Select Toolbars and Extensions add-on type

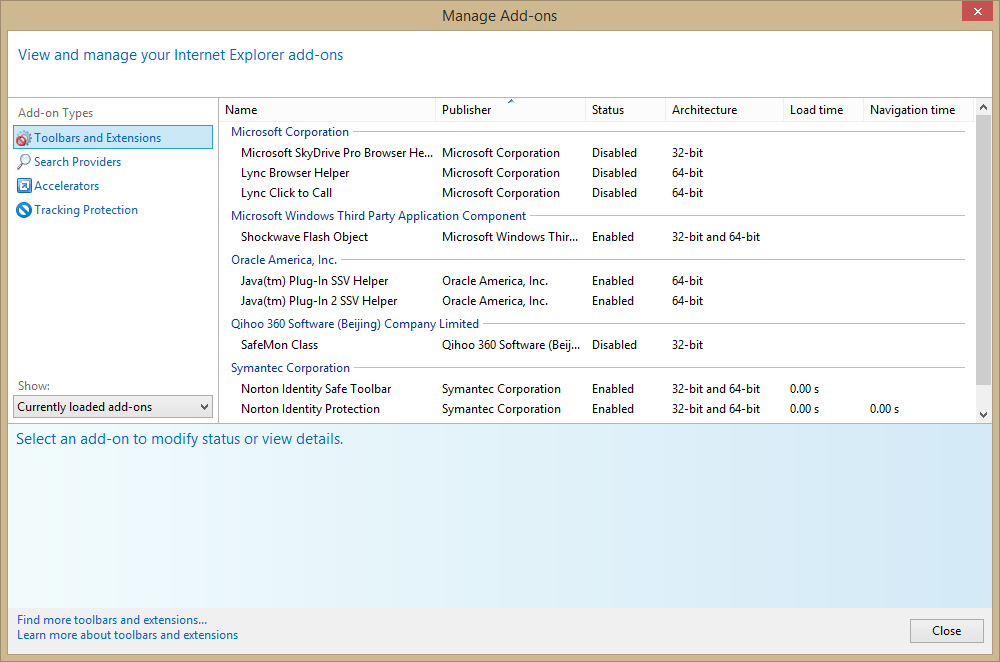pos(113,138)
